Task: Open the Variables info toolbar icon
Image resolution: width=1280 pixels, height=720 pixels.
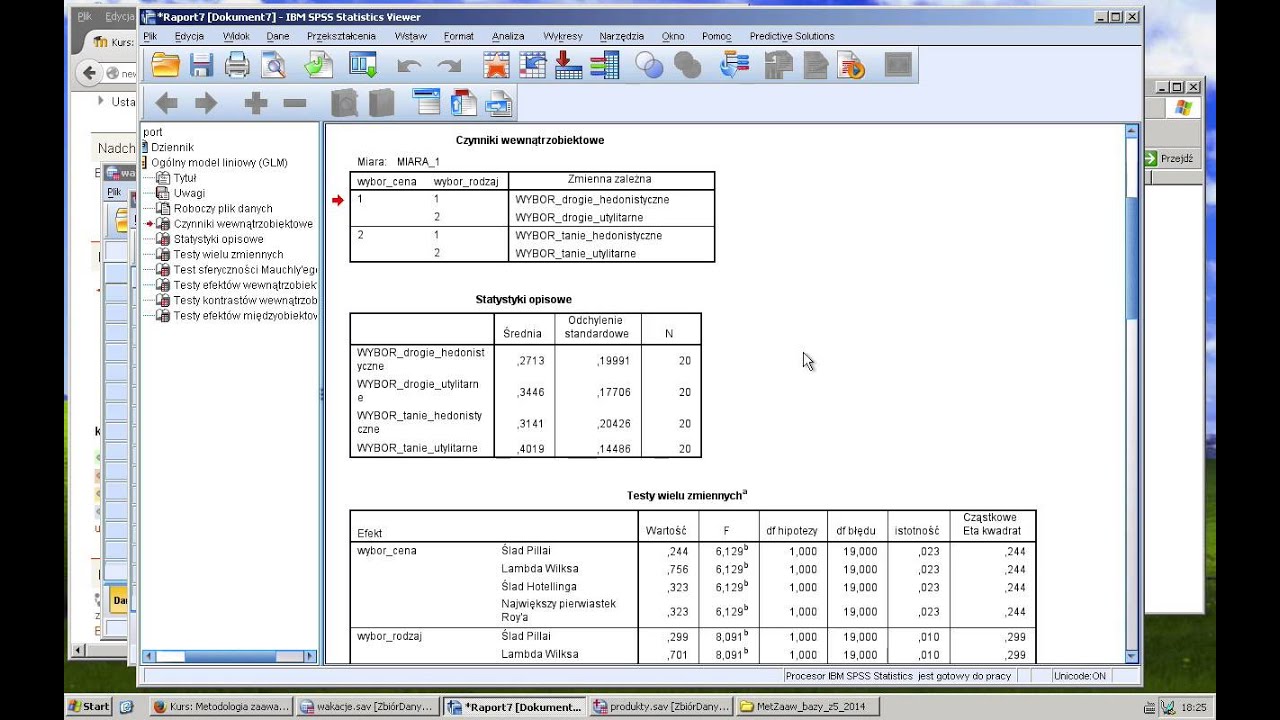Action: [x=604, y=66]
